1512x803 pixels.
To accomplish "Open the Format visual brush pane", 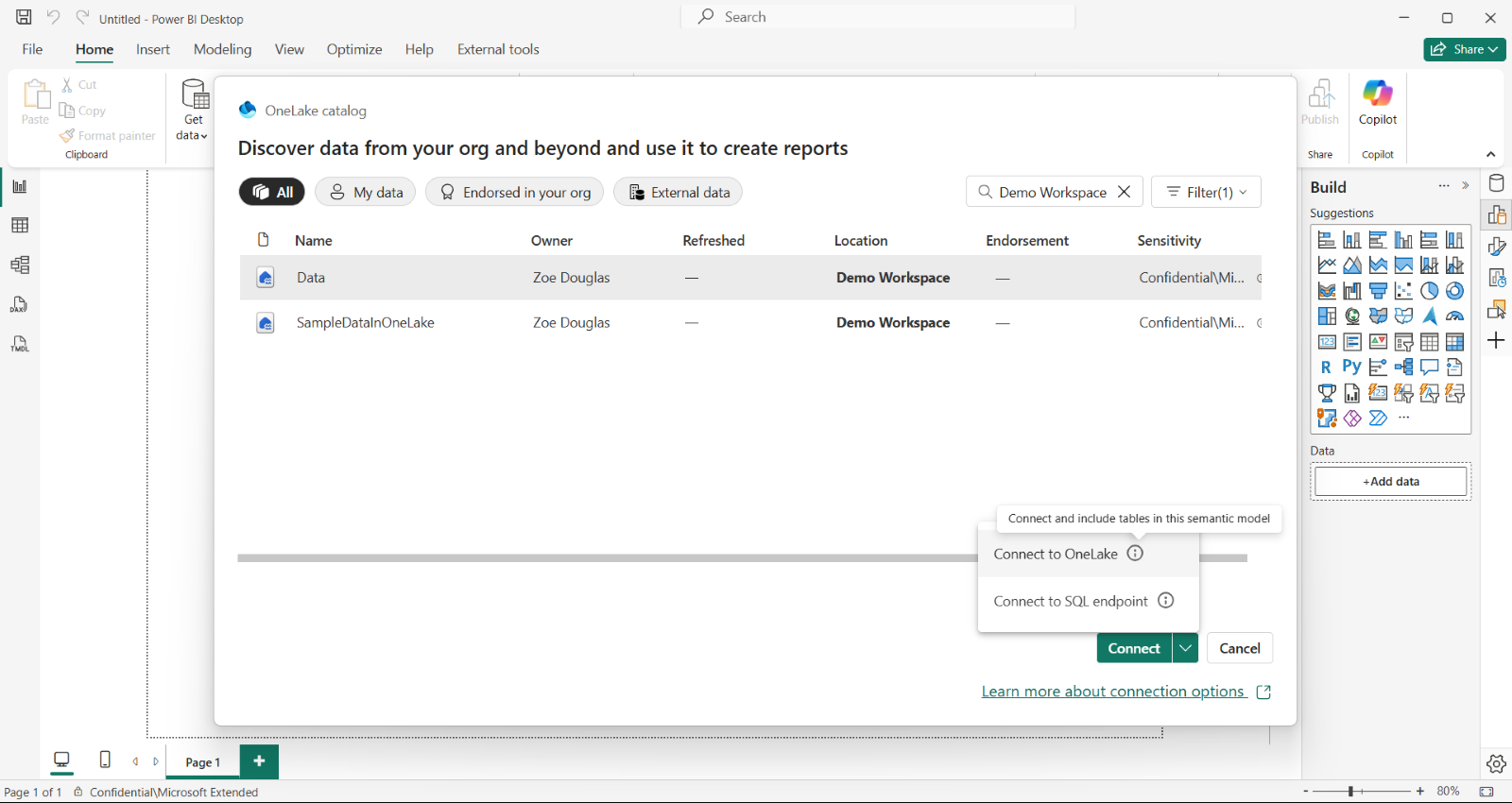I will pyautogui.click(x=1497, y=247).
